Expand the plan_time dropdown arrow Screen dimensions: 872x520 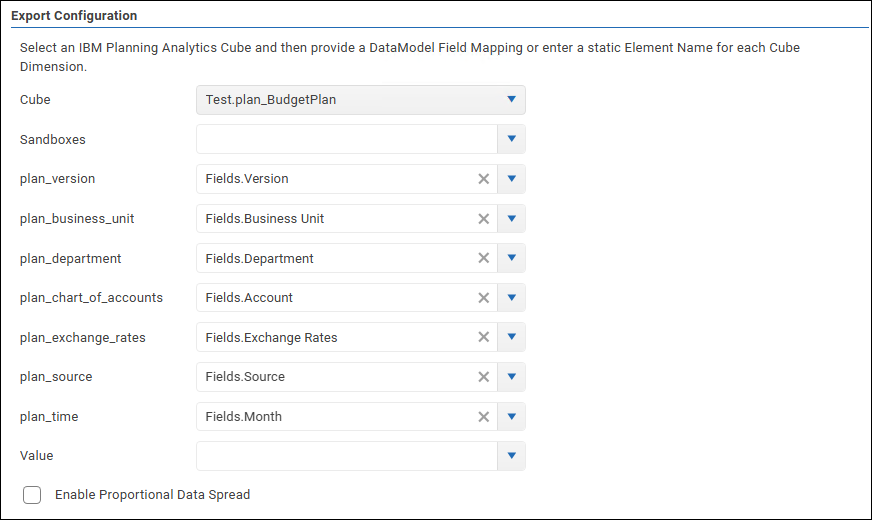tap(511, 417)
